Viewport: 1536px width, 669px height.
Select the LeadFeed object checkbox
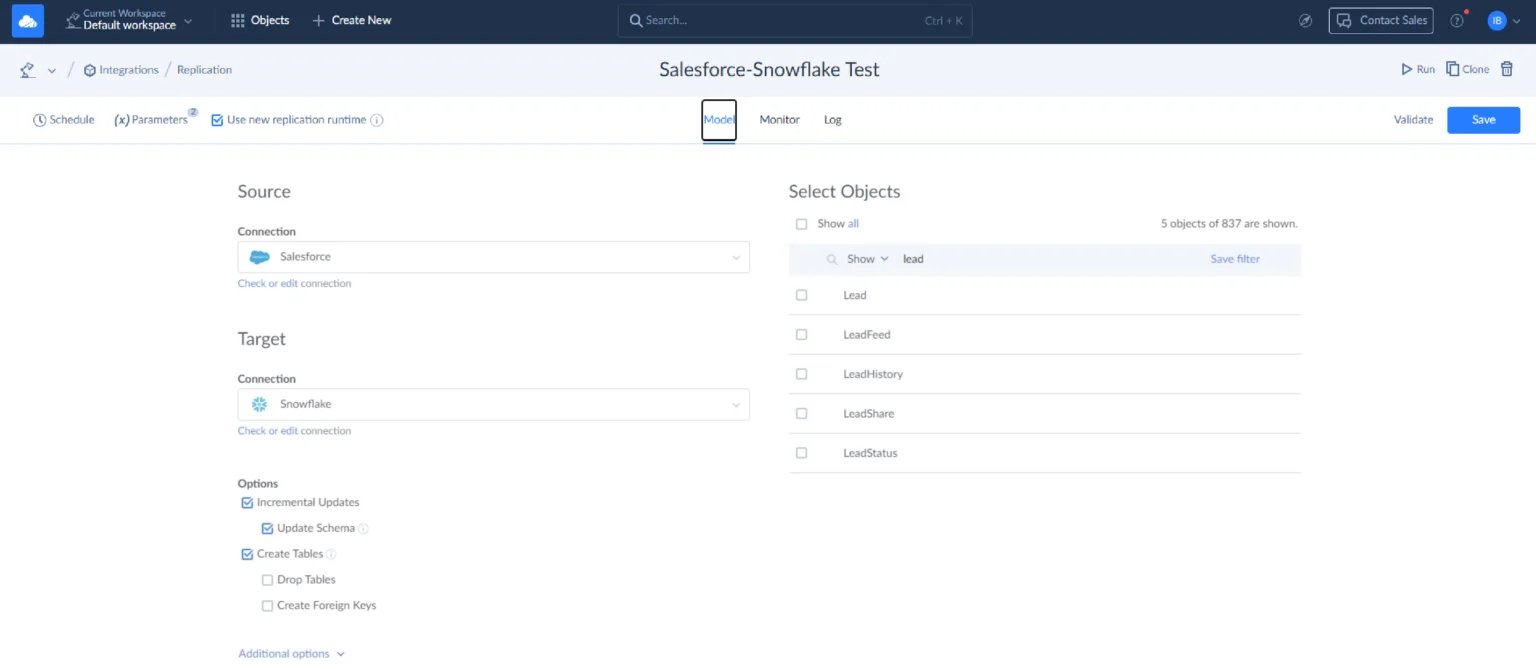(801, 335)
